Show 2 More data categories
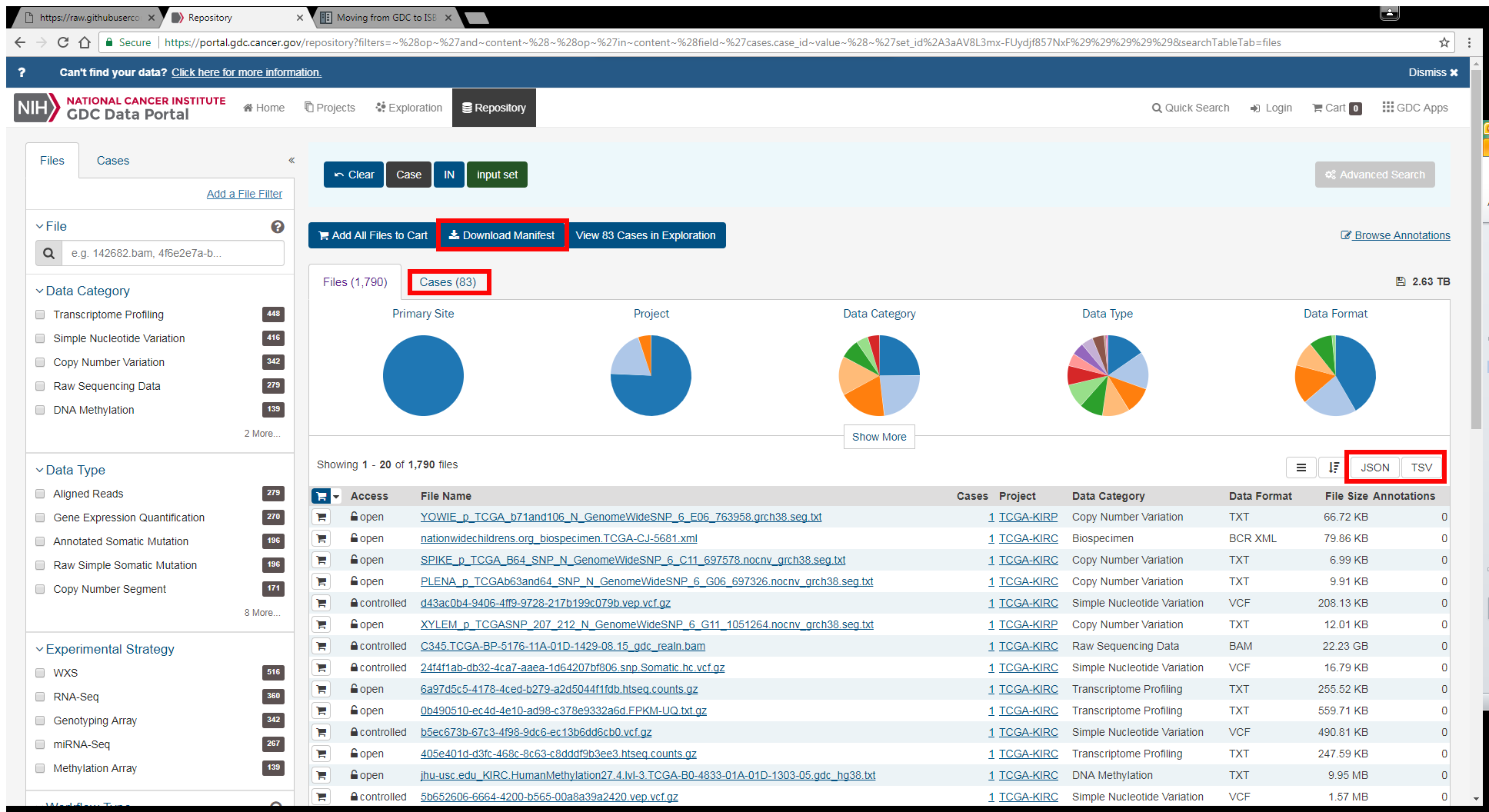 pyautogui.click(x=262, y=434)
